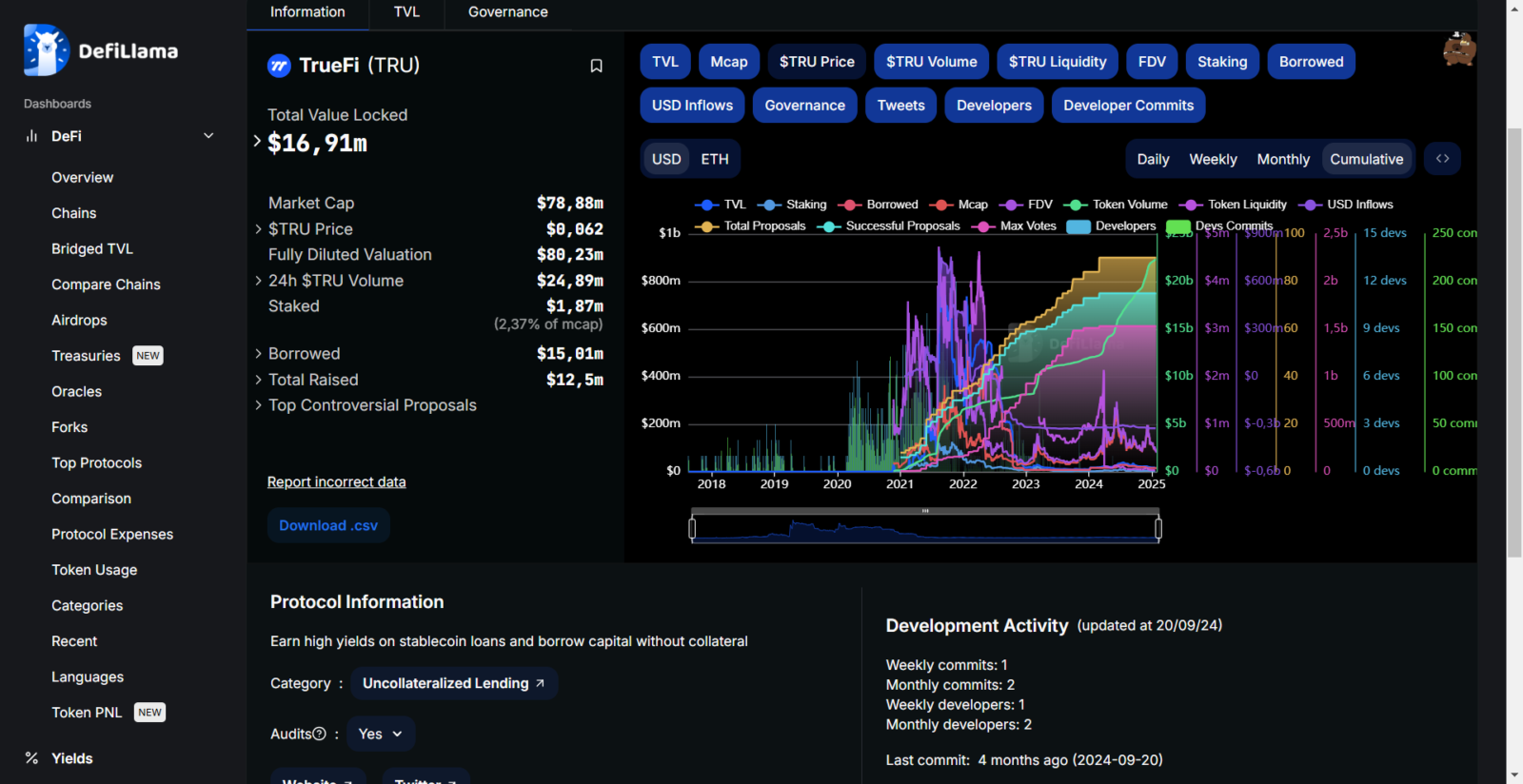The height and width of the screenshot is (784, 1523).
Task: Toggle Token Volume legend entry
Action: 1115,205
